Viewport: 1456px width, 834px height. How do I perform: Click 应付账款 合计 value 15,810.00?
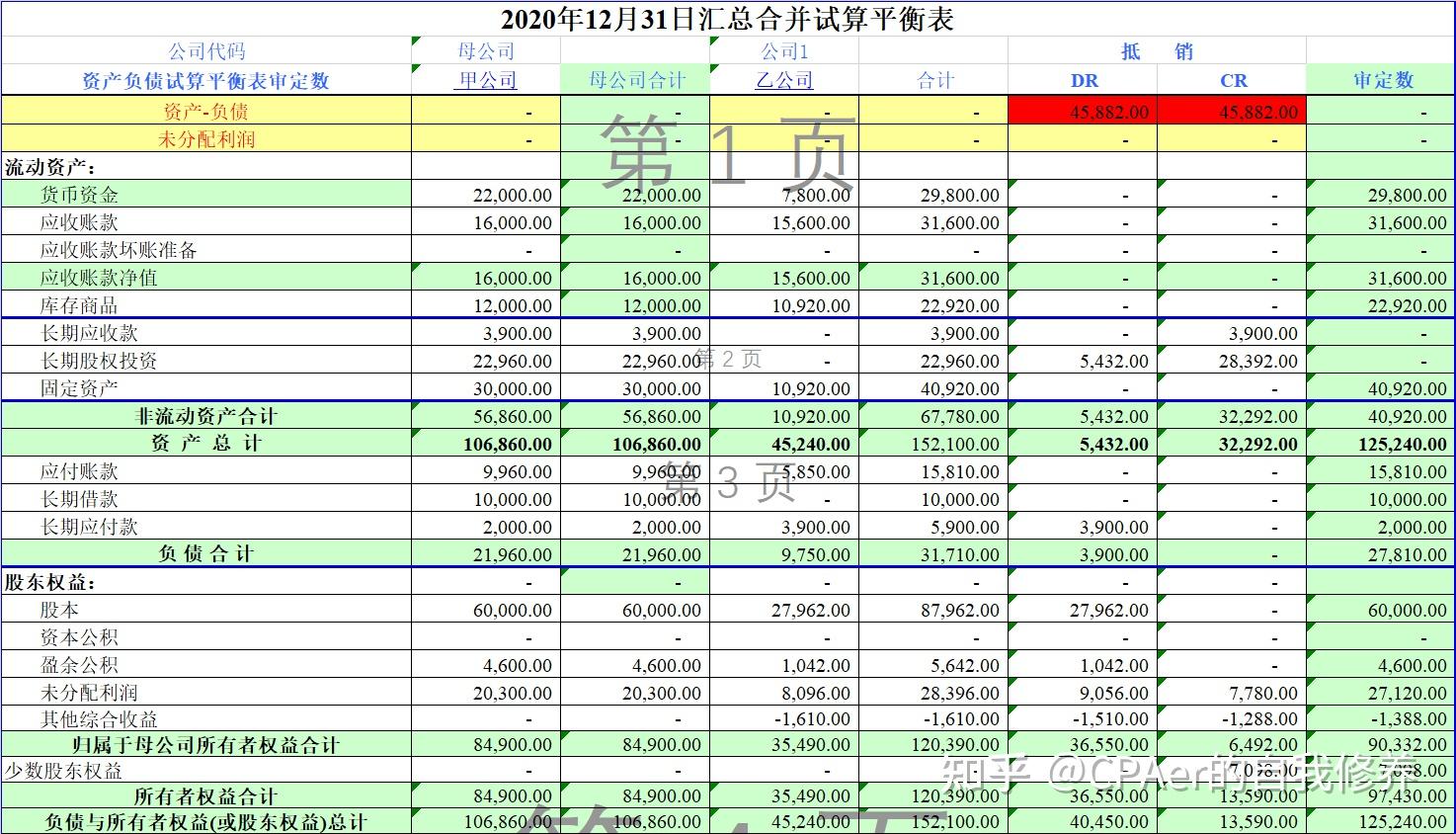click(959, 472)
